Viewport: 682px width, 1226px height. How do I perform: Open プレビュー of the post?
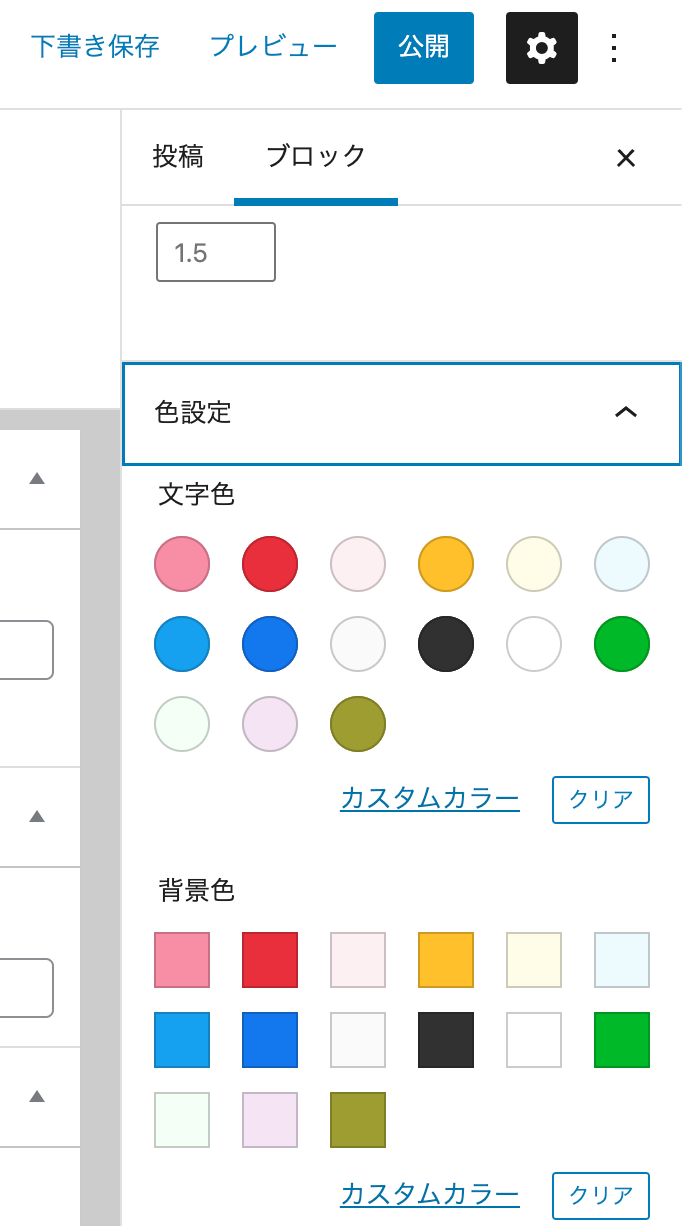[273, 47]
